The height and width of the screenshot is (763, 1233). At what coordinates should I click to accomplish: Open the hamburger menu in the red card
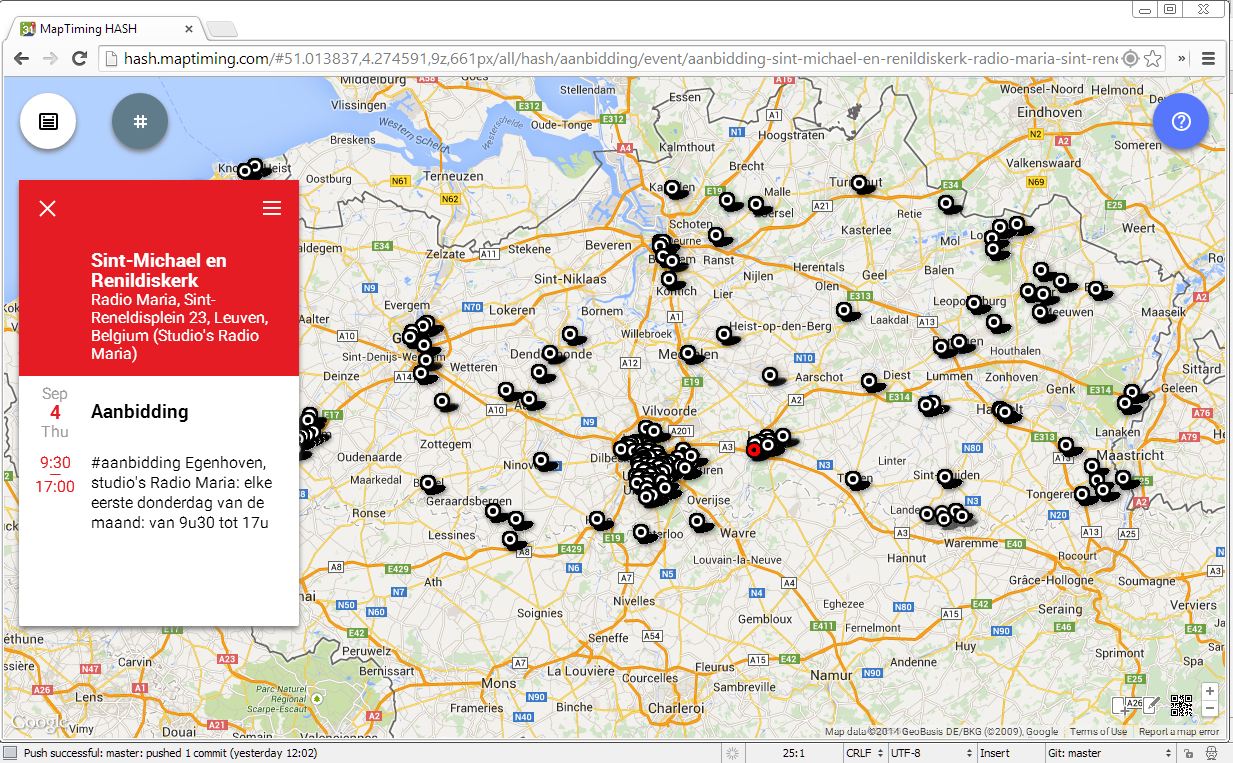pos(271,208)
